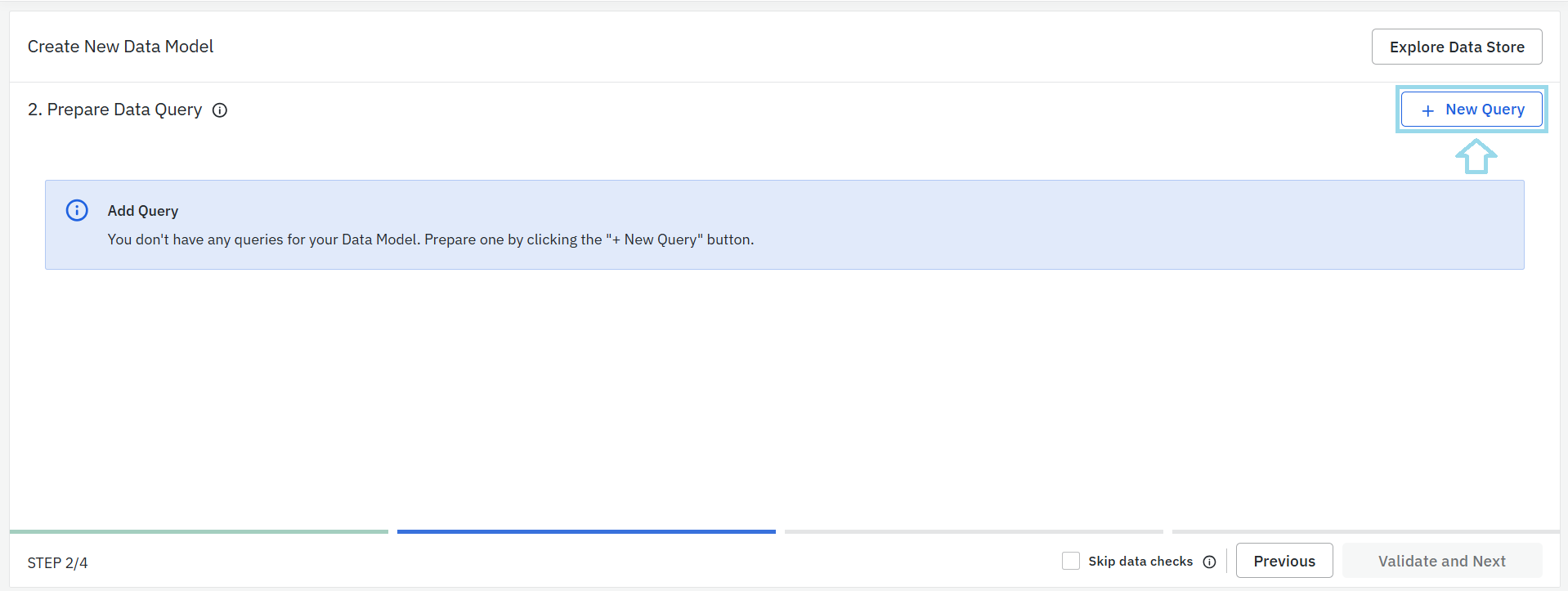Screen dimensions: 1568x591
Task: Click the info icon next to Skip data checks
Action: (1209, 562)
